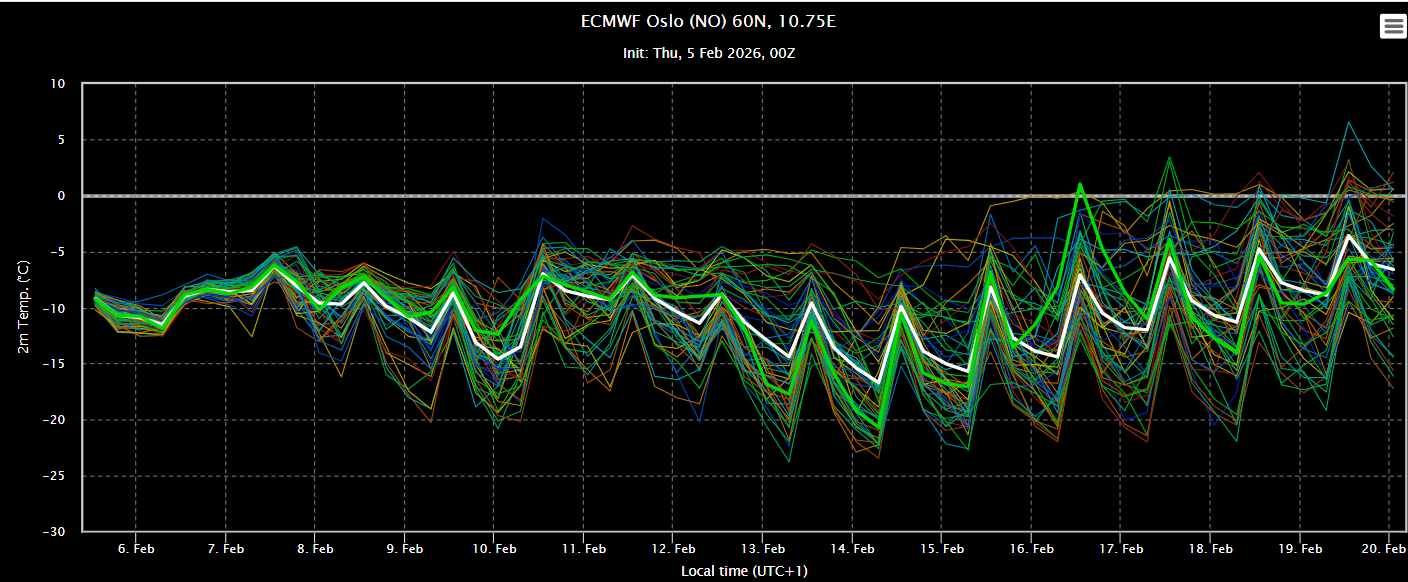Screen dimensions: 1408x582
Task: Click the '8. Feb' x-axis label
Action: tap(315, 549)
